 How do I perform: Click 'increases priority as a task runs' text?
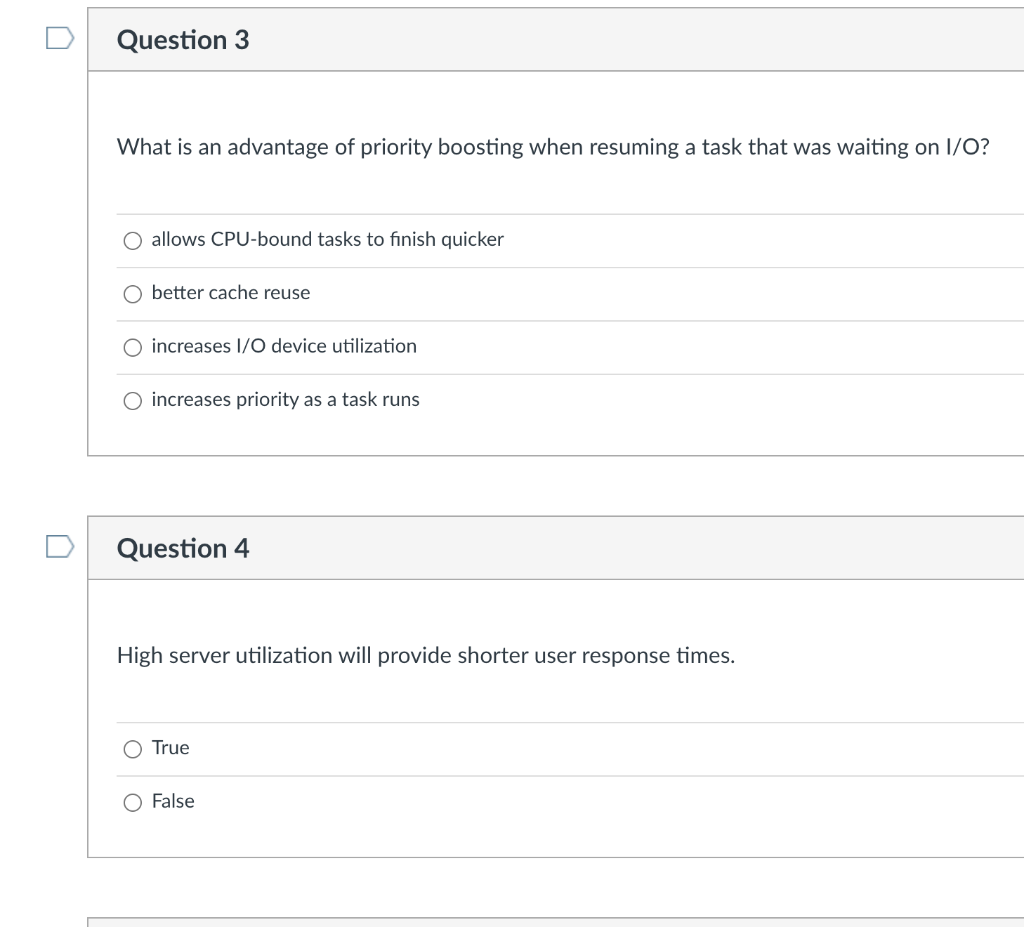pos(285,400)
